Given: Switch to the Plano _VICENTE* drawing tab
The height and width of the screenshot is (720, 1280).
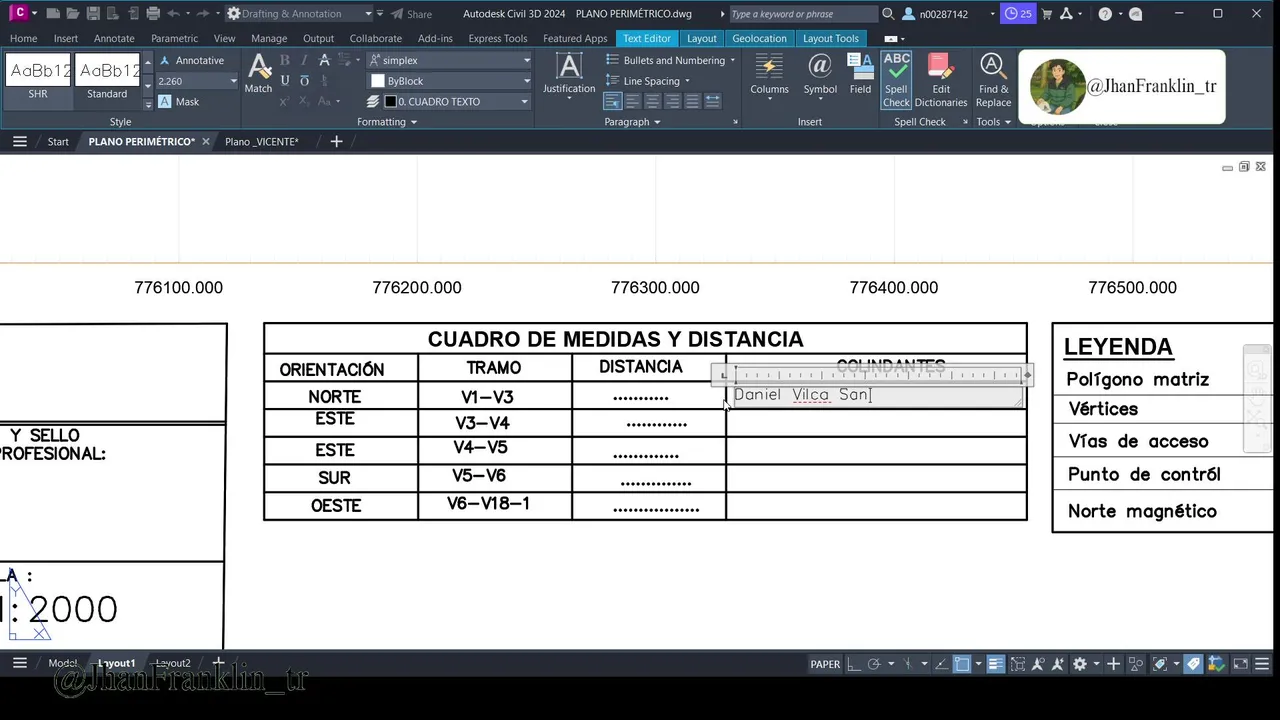Looking at the screenshot, I should click(x=261, y=142).
